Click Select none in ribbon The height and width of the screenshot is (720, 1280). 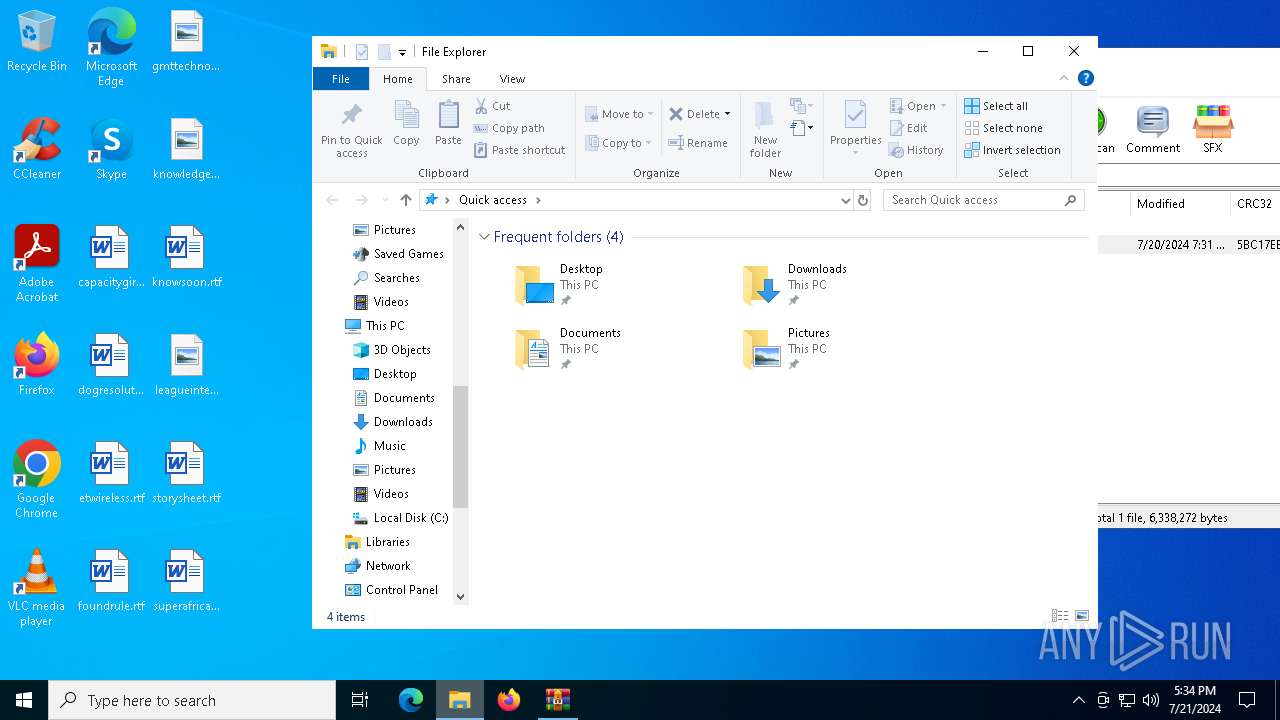(1003, 128)
